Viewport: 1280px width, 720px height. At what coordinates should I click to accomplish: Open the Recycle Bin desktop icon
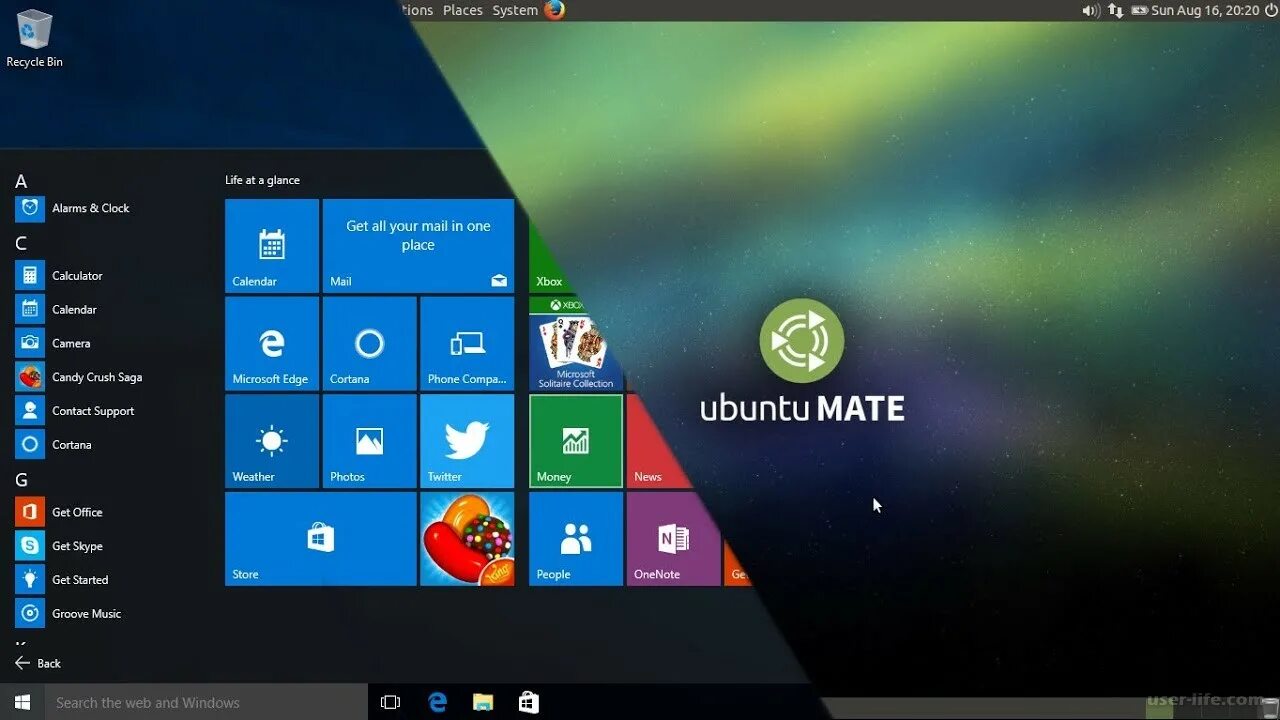coord(35,39)
